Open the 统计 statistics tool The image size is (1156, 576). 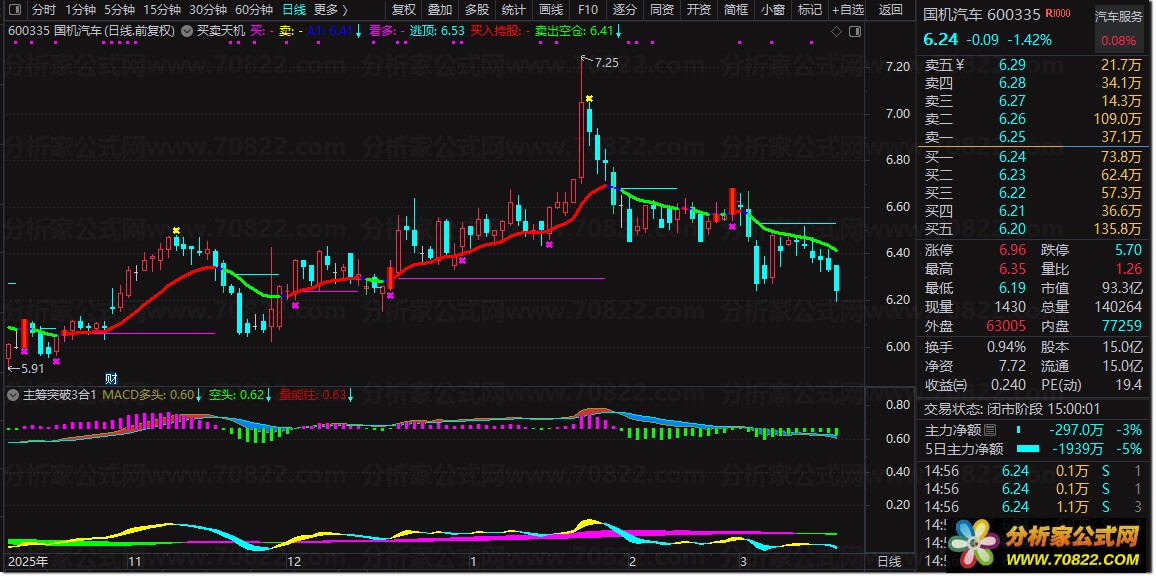514,10
